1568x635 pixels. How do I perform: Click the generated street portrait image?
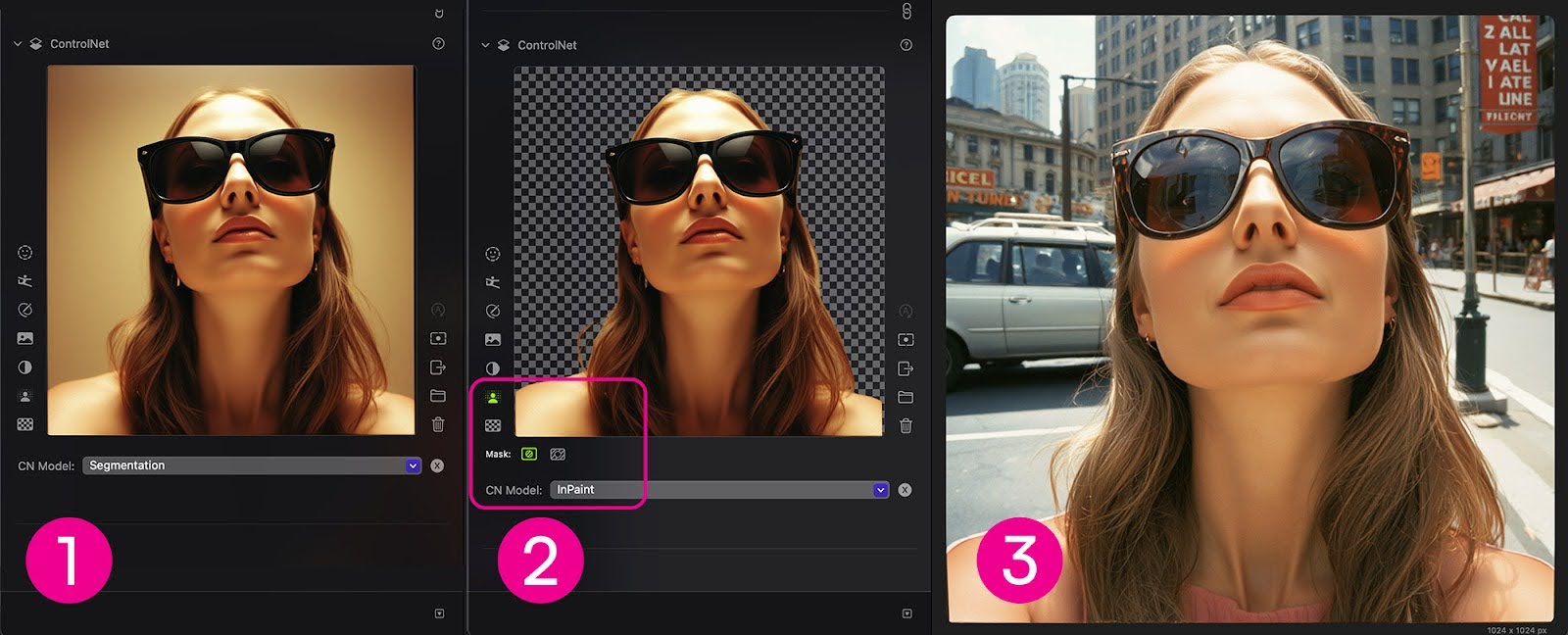click(x=1249, y=318)
